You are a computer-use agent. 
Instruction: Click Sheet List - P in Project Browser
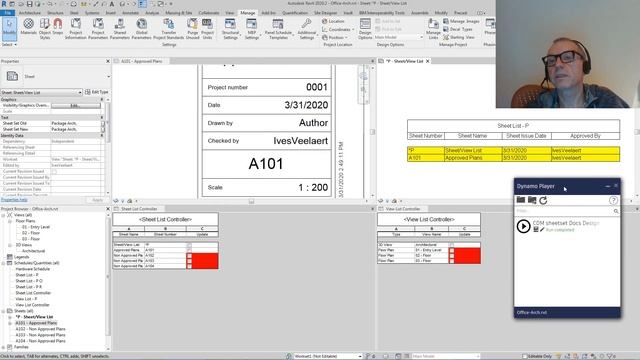[27, 275]
